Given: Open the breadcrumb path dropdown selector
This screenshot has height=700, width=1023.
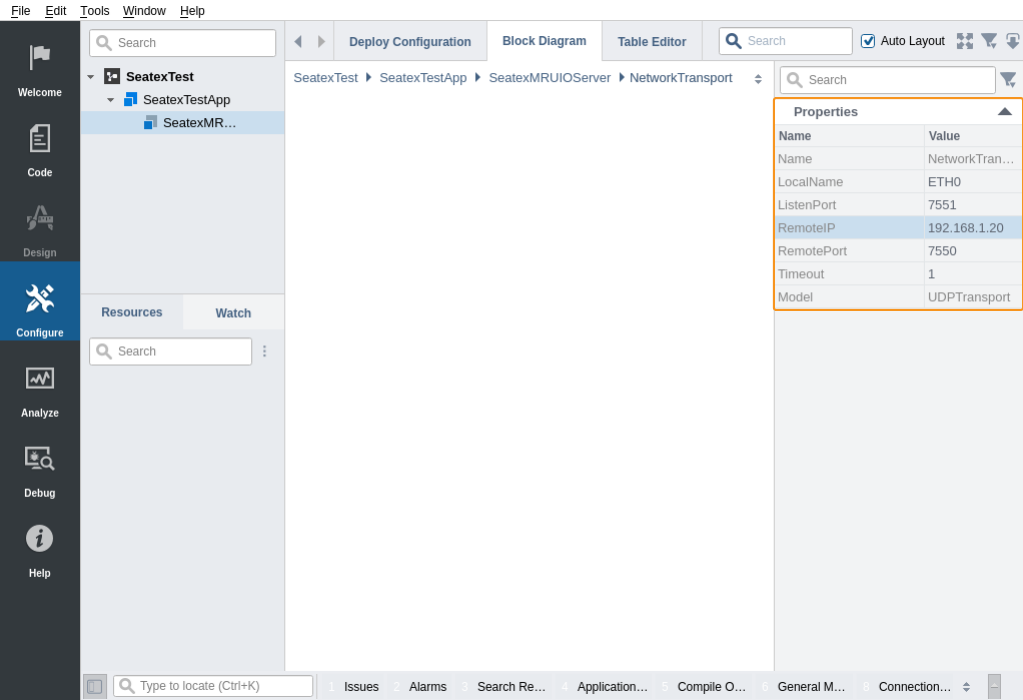Looking at the screenshot, I should pos(758,79).
